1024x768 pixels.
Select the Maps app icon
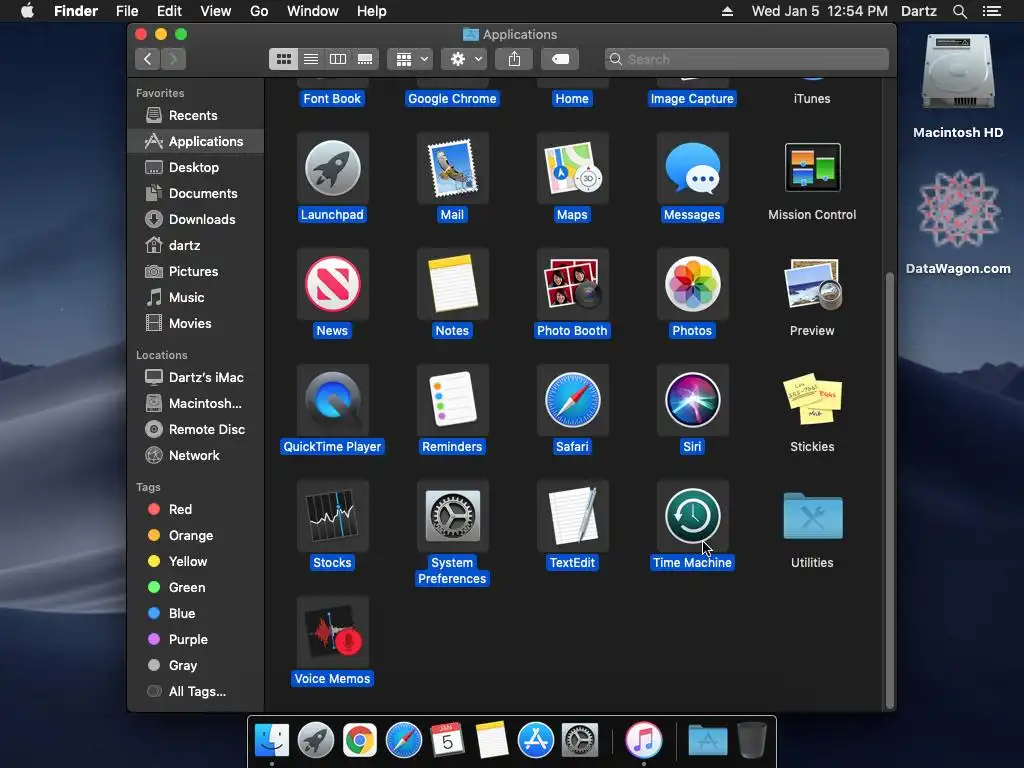point(572,168)
